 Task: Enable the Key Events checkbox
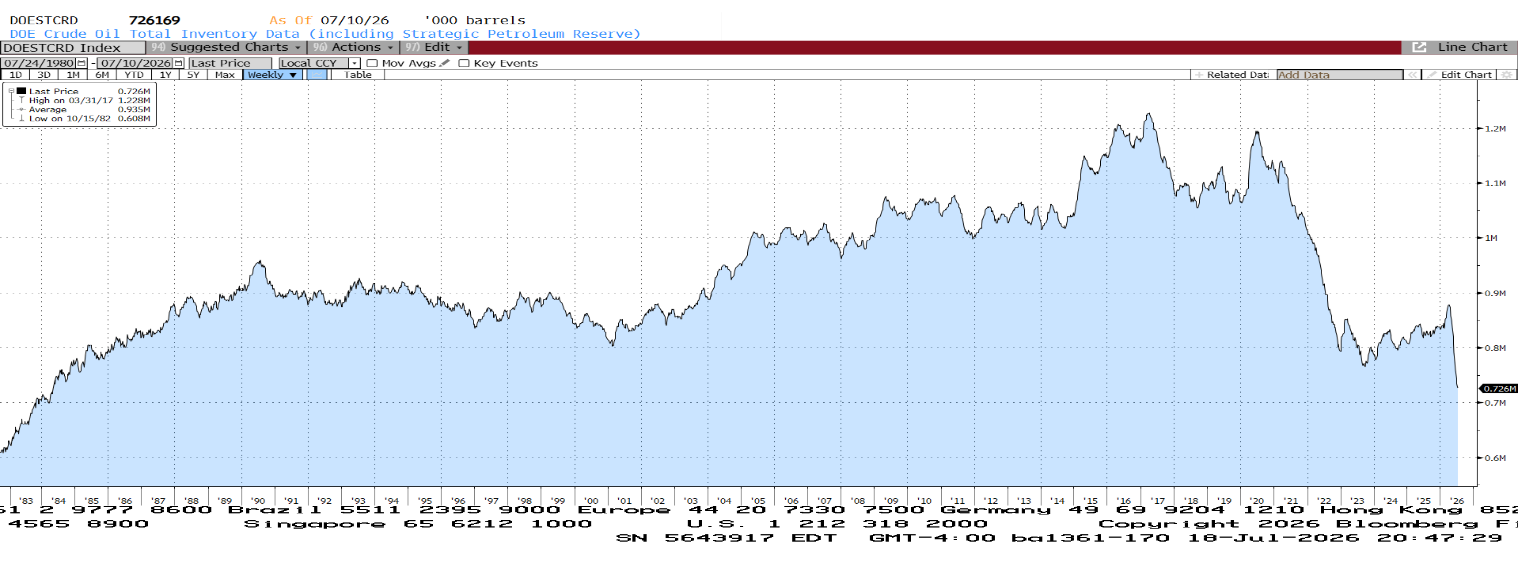coord(463,63)
